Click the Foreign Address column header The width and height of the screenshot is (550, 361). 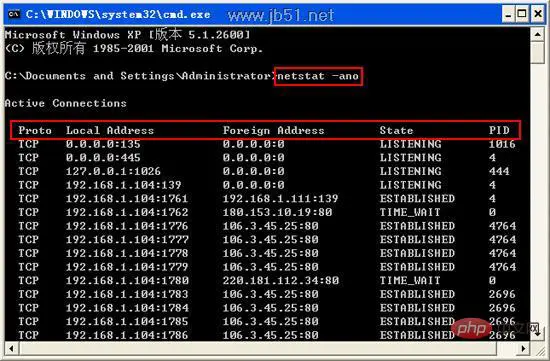(274, 131)
